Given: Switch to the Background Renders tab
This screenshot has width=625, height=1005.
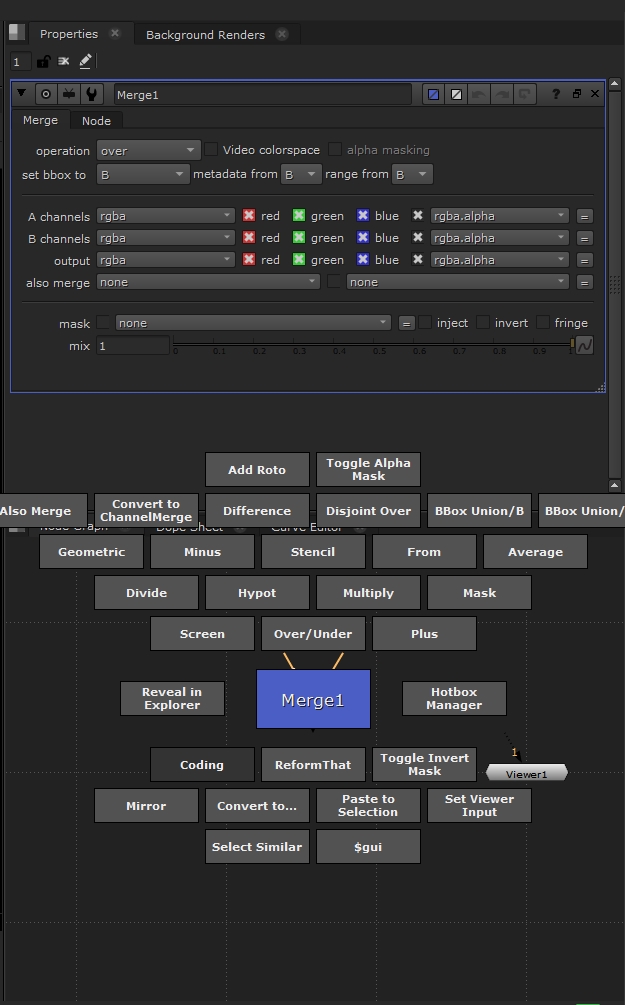Looking at the screenshot, I should click(x=205, y=35).
